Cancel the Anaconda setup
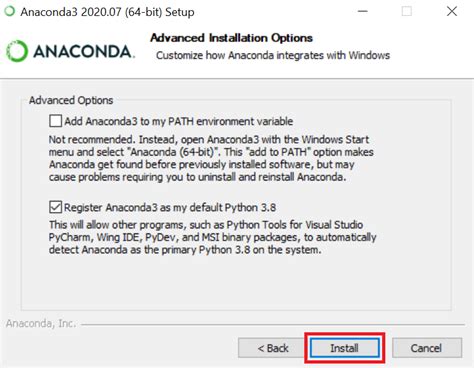The height and width of the screenshot is (368, 474). [427, 348]
